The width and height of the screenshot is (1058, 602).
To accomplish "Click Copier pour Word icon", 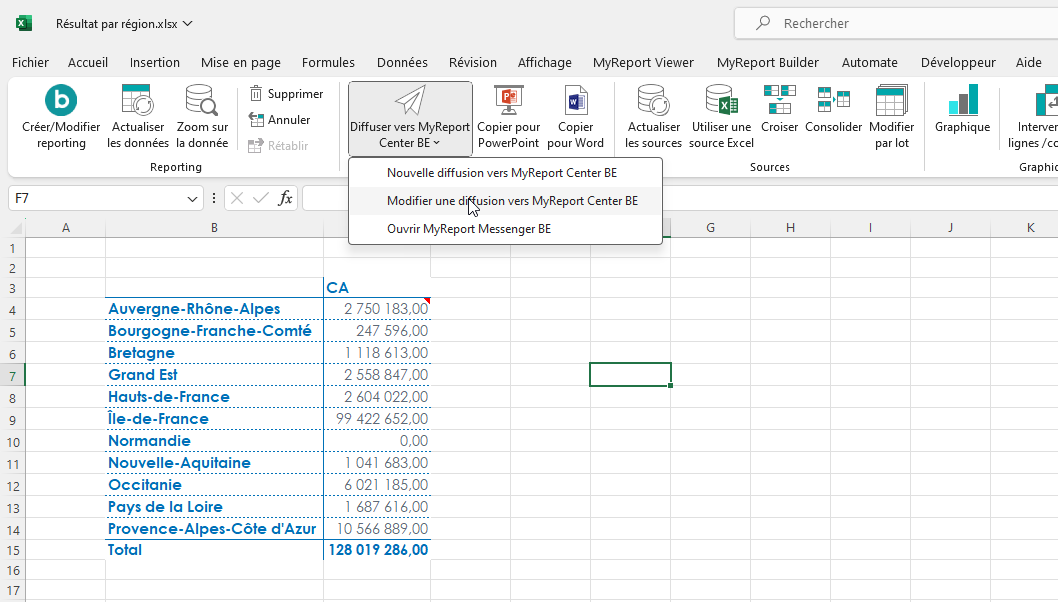I will [x=576, y=102].
